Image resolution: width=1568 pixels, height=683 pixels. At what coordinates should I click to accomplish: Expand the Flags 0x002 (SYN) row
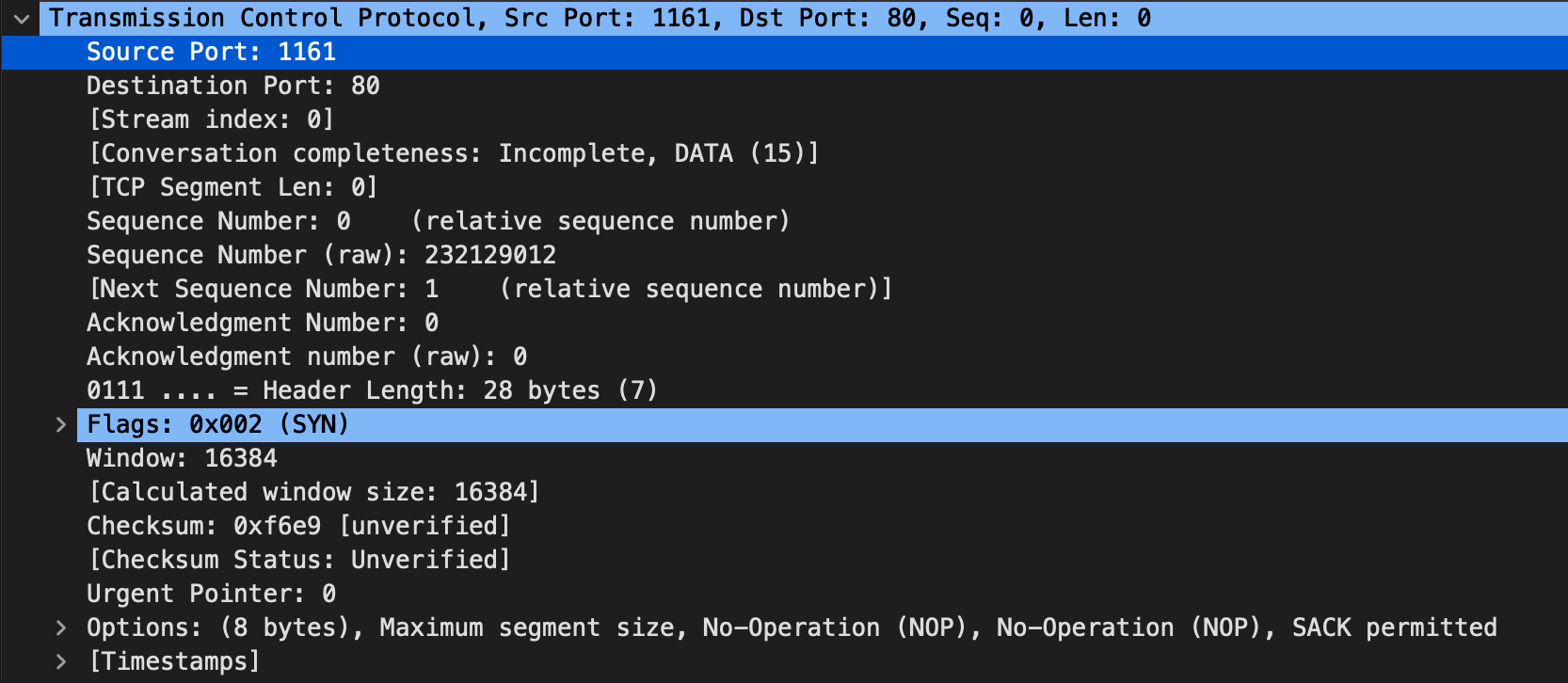point(61,424)
